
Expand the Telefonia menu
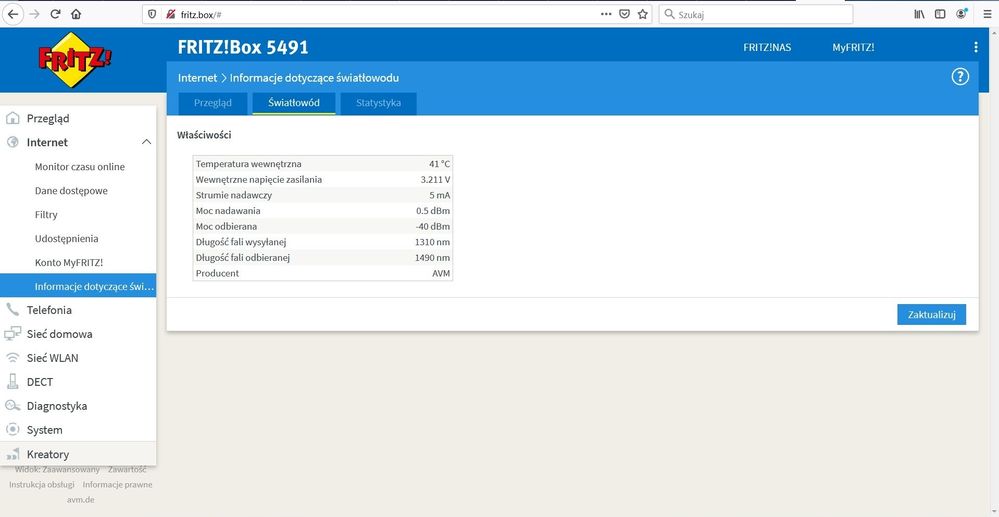[49, 310]
